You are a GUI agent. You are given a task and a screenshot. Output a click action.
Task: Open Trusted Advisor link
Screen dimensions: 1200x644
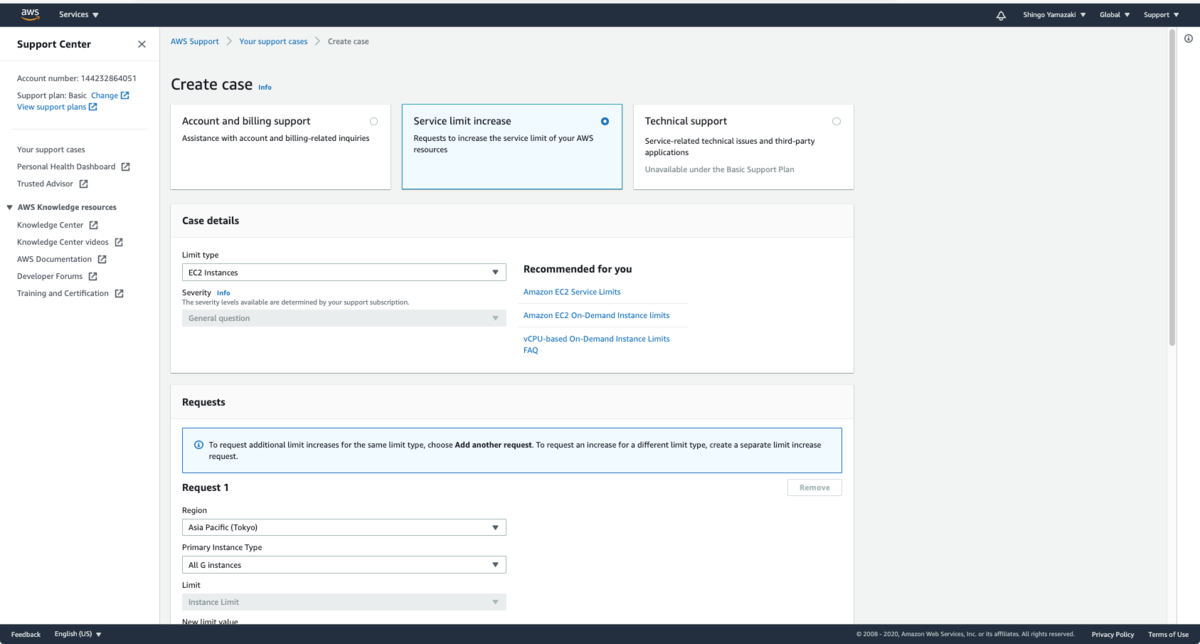(x=46, y=184)
